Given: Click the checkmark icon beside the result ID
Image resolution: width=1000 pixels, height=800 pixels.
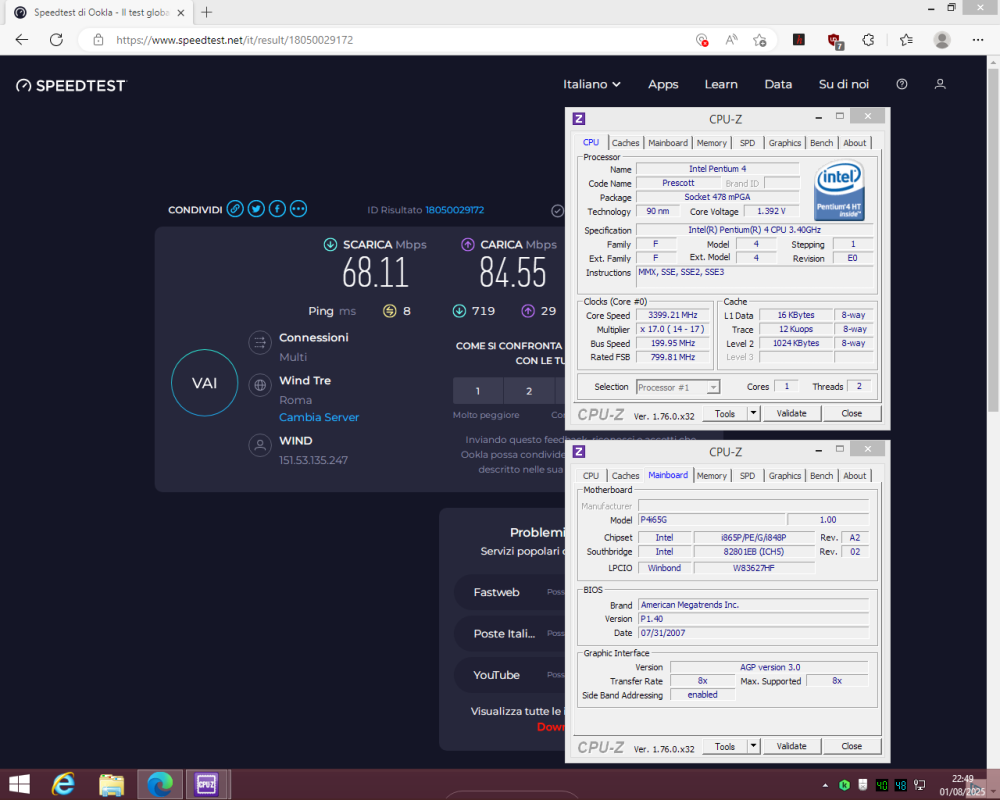Looking at the screenshot, I should 557,210.
